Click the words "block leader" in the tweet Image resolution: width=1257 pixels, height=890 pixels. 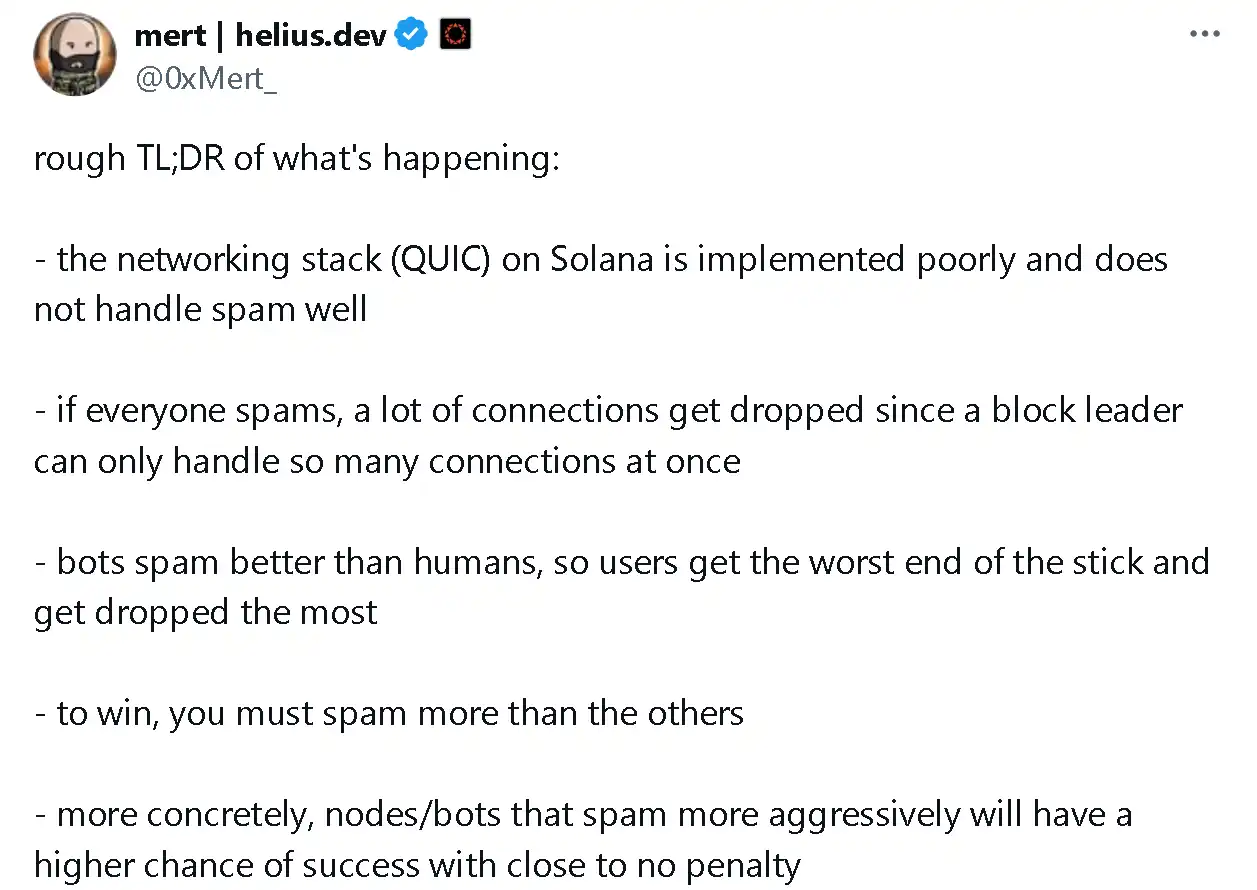point(1087,411)
